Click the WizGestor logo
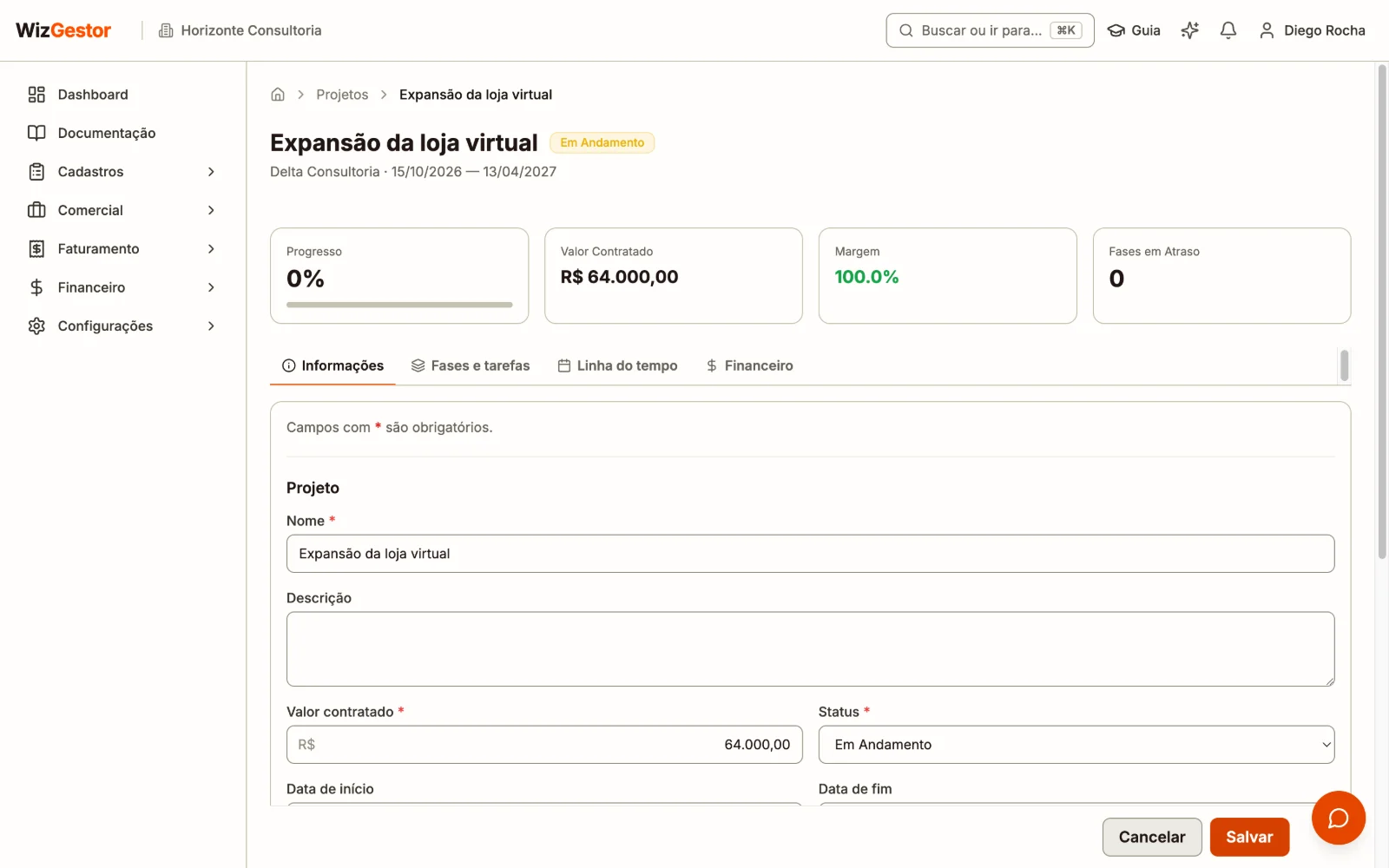The width and height of the screenshot is (1389, 868). 63,30
